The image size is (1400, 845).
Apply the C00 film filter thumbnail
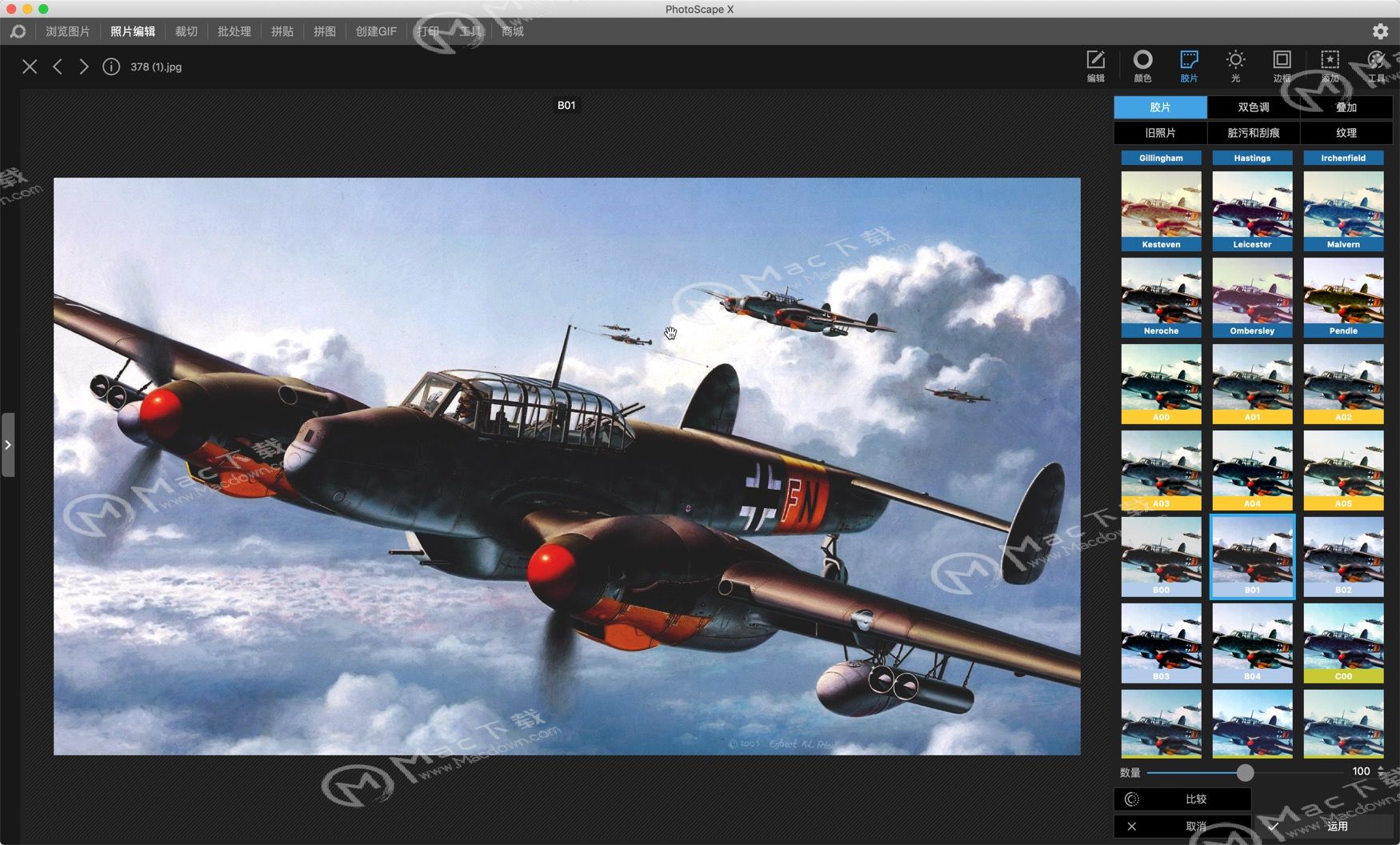1343,643
